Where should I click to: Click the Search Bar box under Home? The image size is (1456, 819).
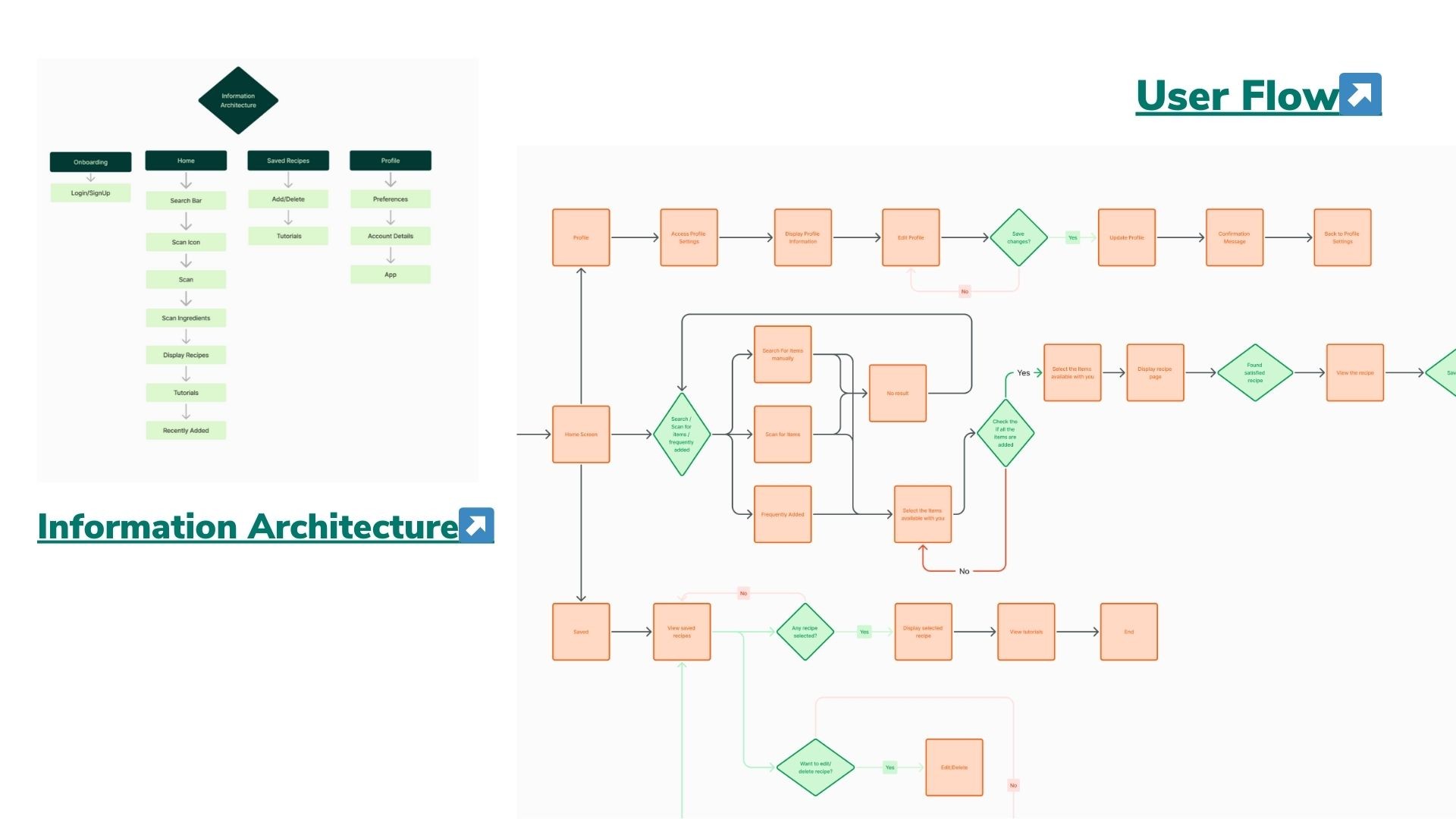186,201
